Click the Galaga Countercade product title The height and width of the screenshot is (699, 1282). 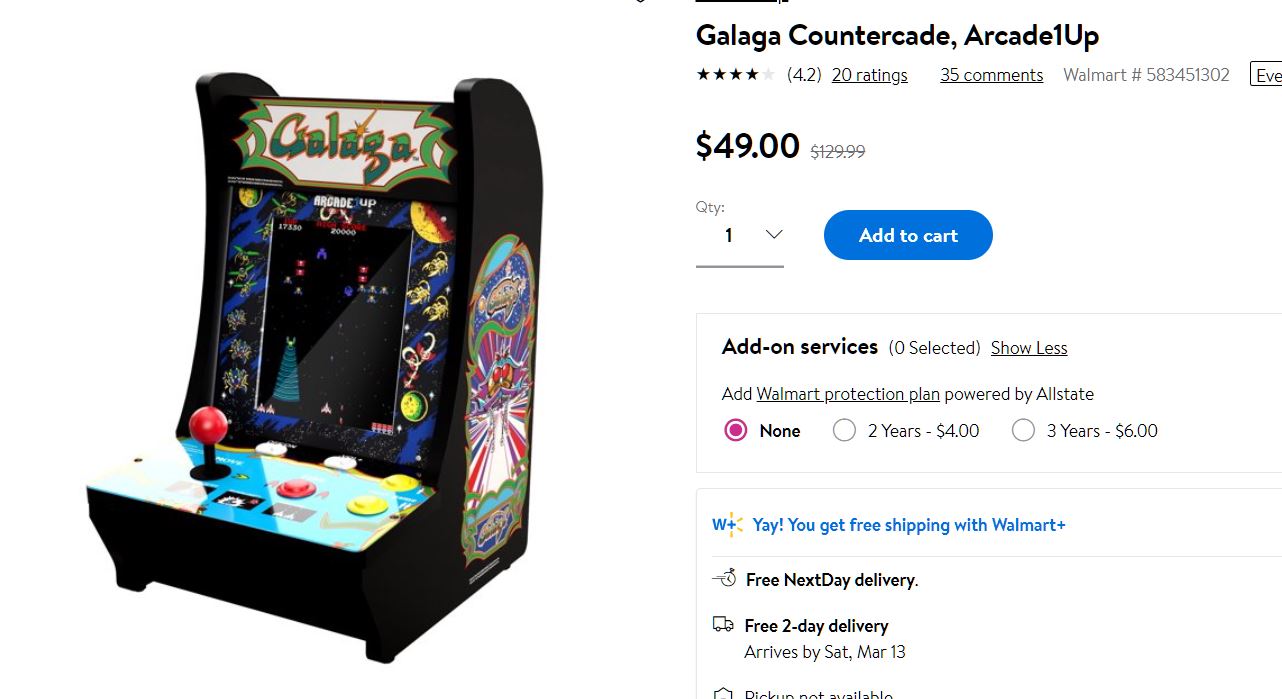click(x=897, y=36)
